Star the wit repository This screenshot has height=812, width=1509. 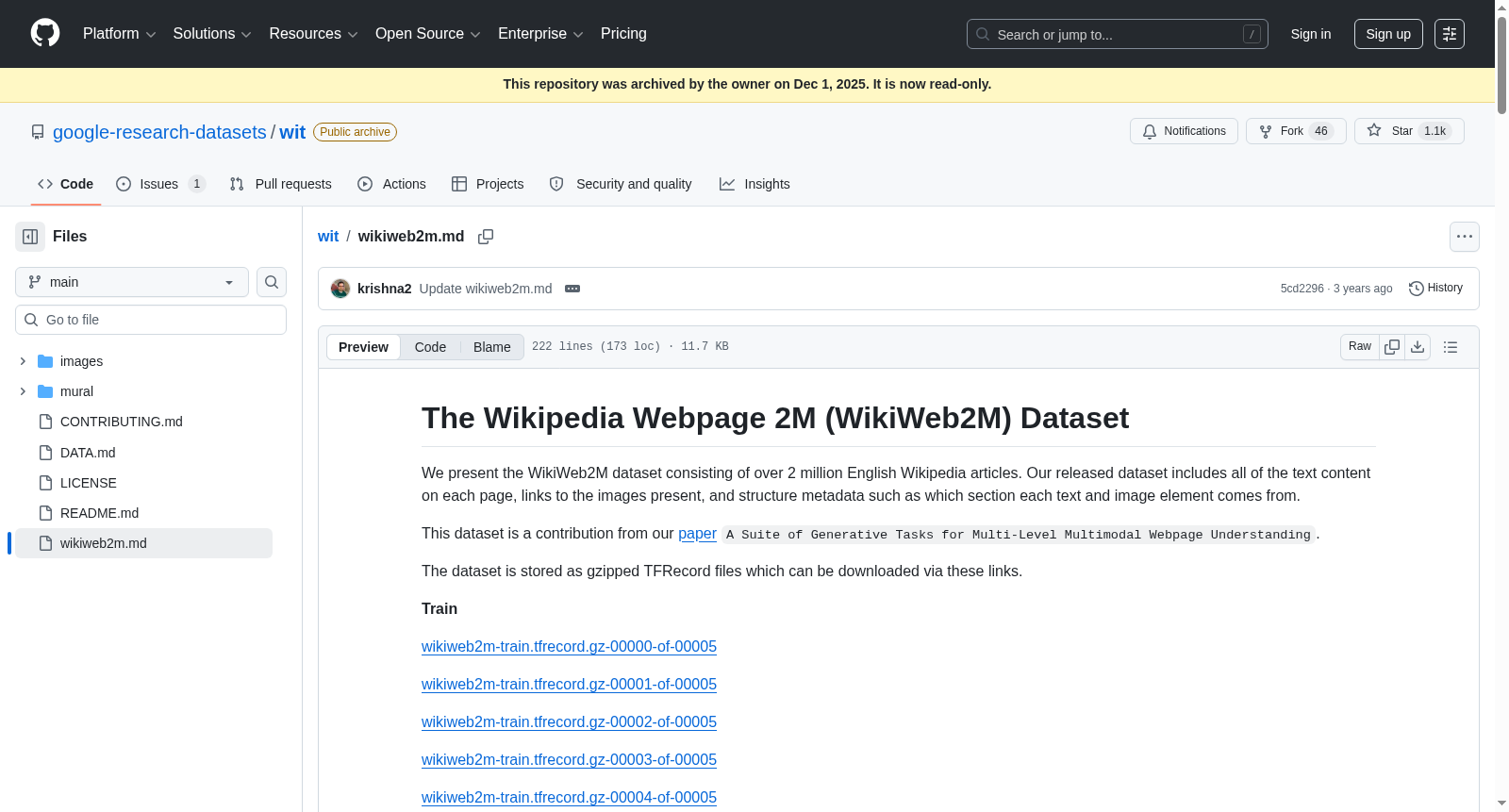pos(1409,131)
